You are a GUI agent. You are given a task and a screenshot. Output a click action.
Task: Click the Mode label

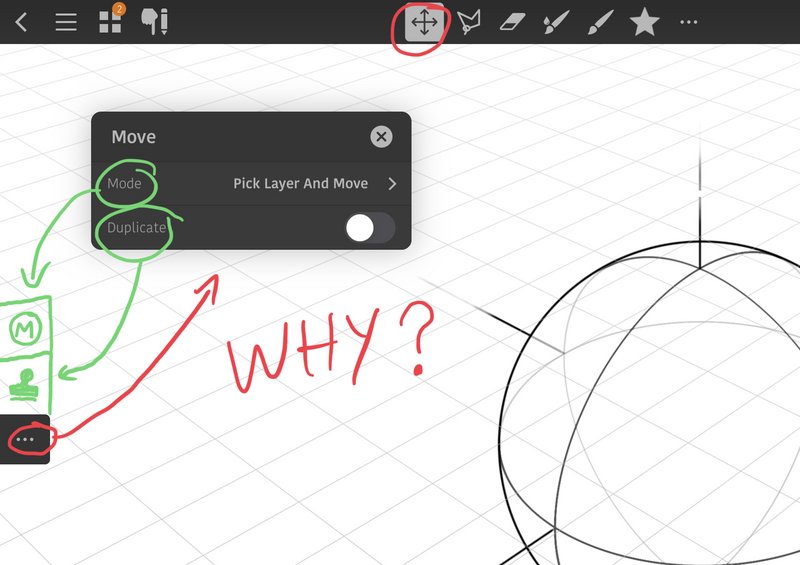point(124,184)
